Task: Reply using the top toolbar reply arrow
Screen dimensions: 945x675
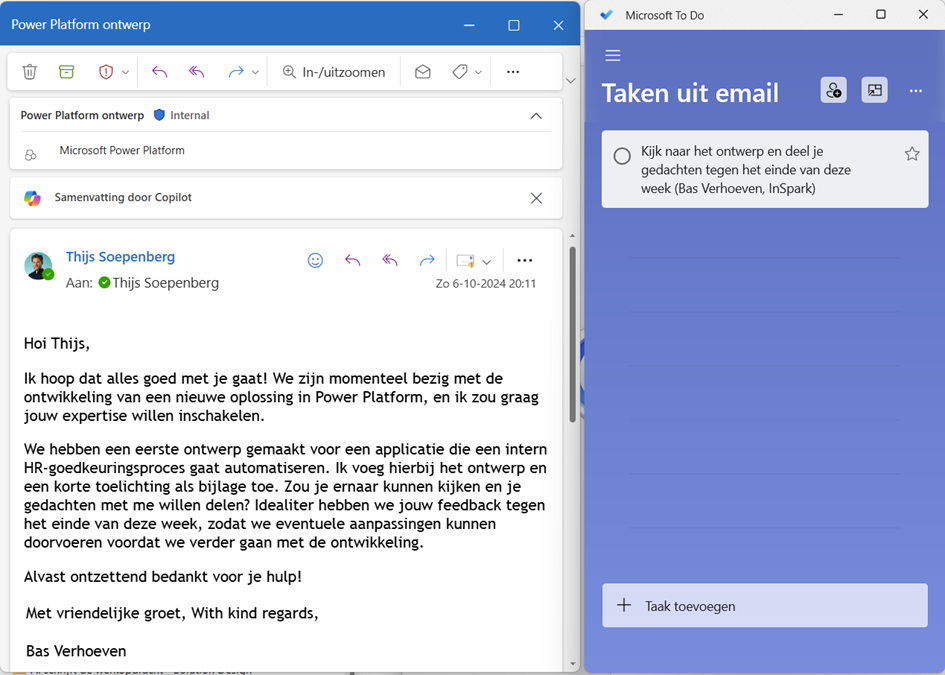Action: pyautogui.click(x=160, y=72)
